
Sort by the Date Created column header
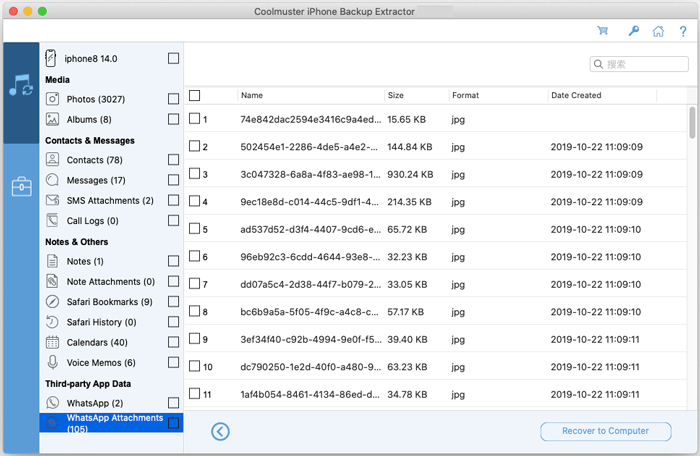coord(576,95)
